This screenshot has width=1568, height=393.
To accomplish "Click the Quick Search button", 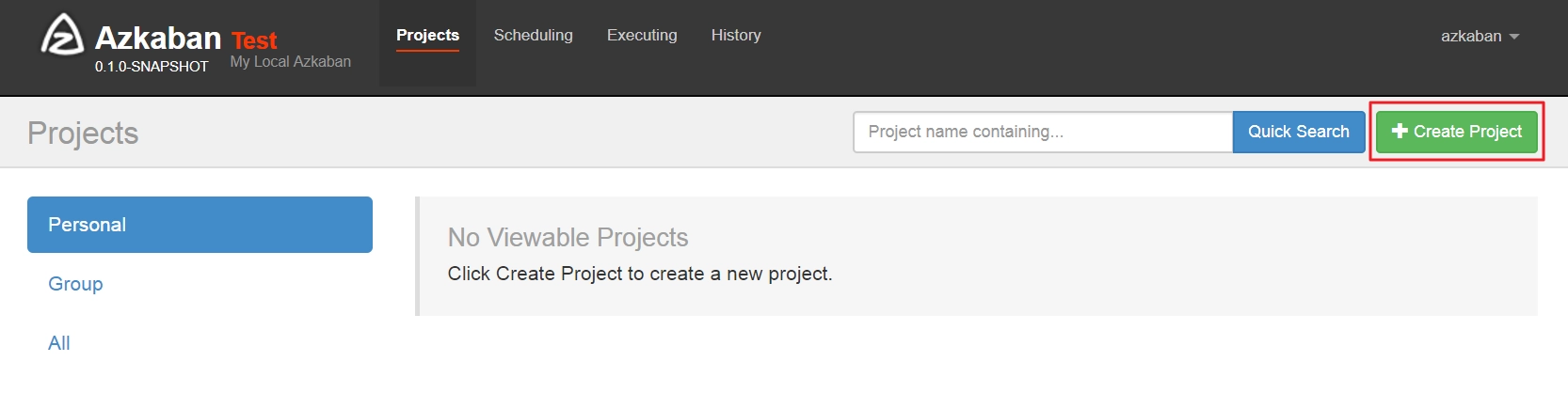I will [x=1299, y=132].
